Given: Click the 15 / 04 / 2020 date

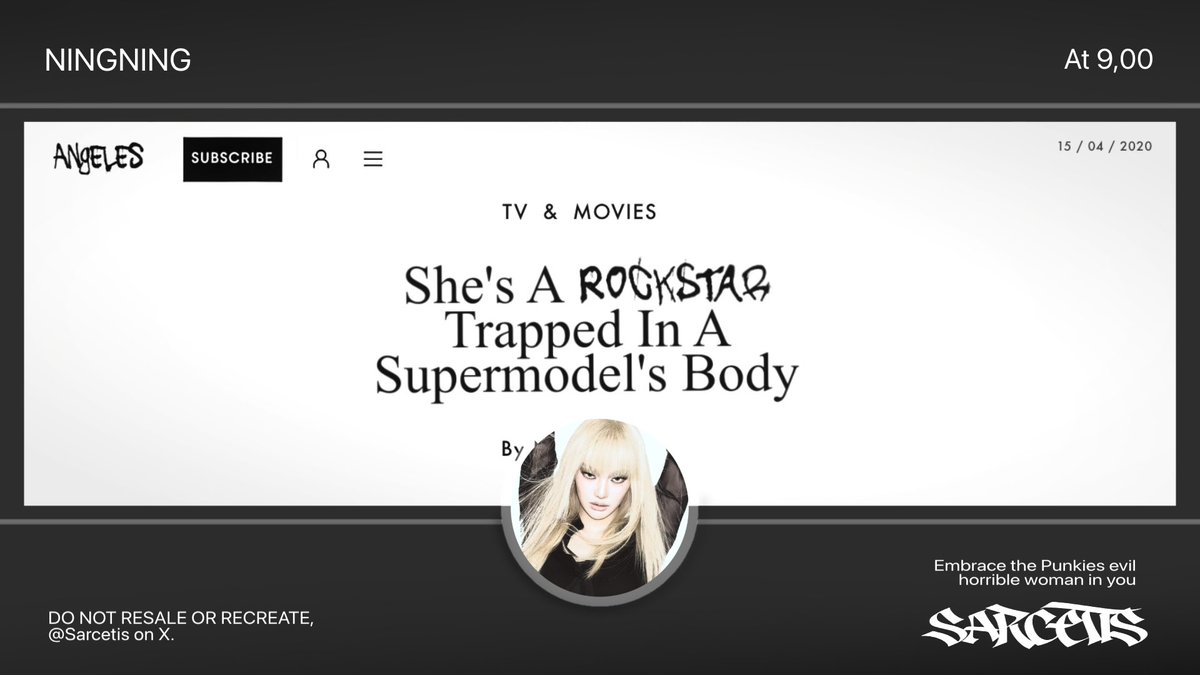Looking at the screenshot, I should [x=1105, y=146].
